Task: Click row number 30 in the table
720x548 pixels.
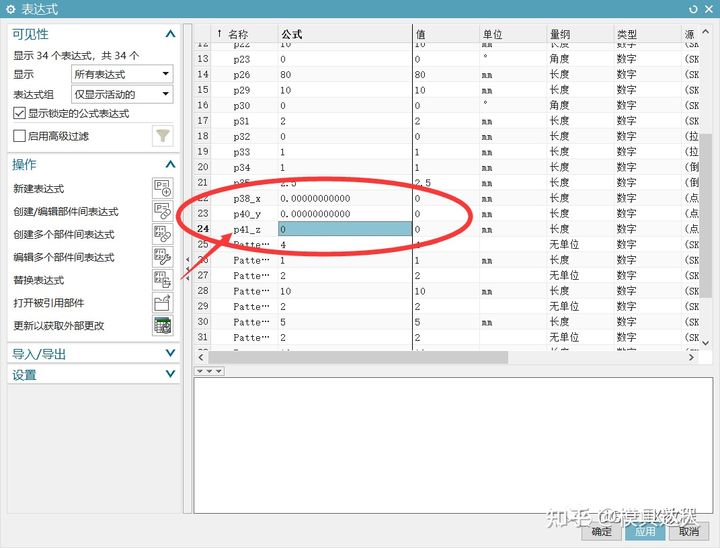Action: coord(202,322)
